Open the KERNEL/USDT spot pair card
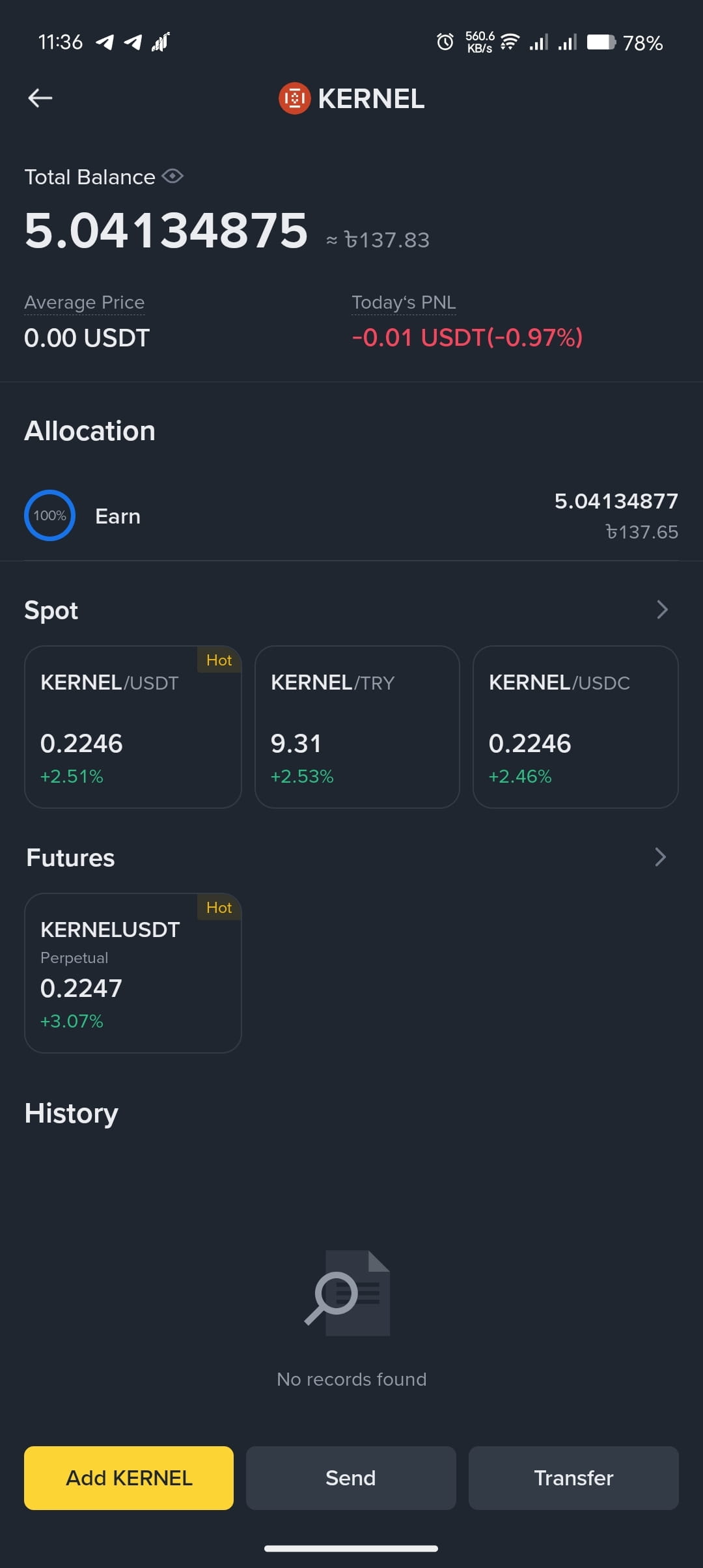 pos(133,727)
